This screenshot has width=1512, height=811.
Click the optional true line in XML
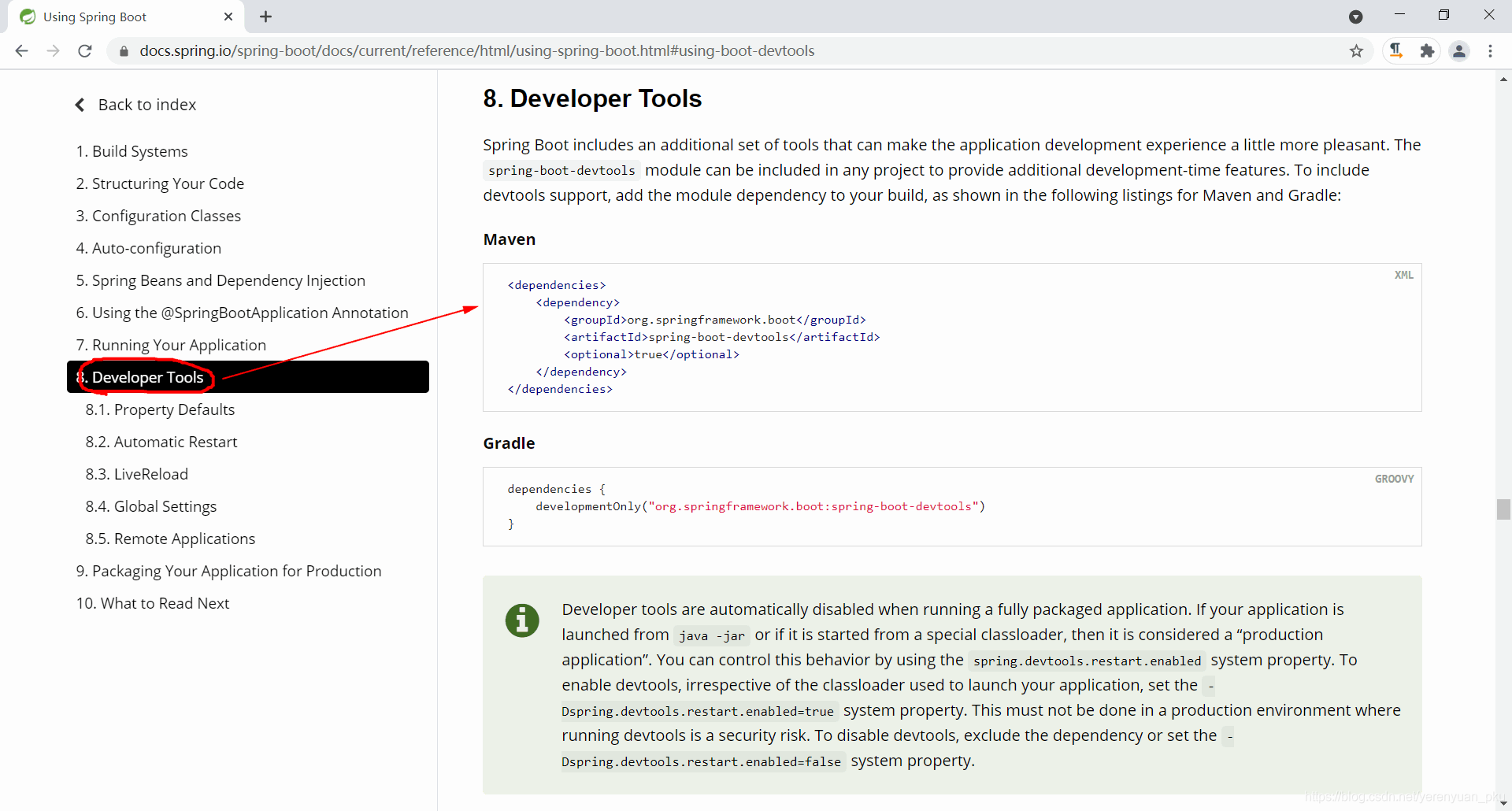651,354
